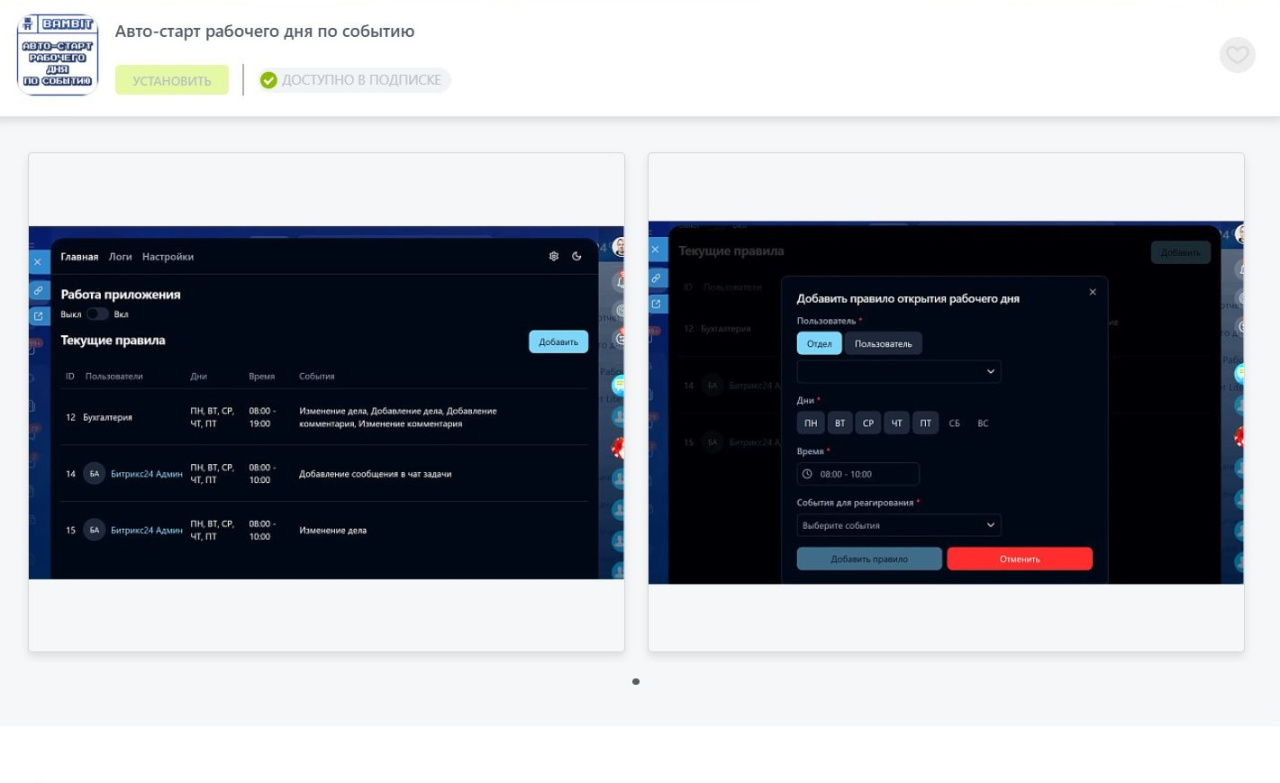Toggle the СБ day button
Image resolution: width=1280 pixels, height=783 pixels.
[954, 423]
